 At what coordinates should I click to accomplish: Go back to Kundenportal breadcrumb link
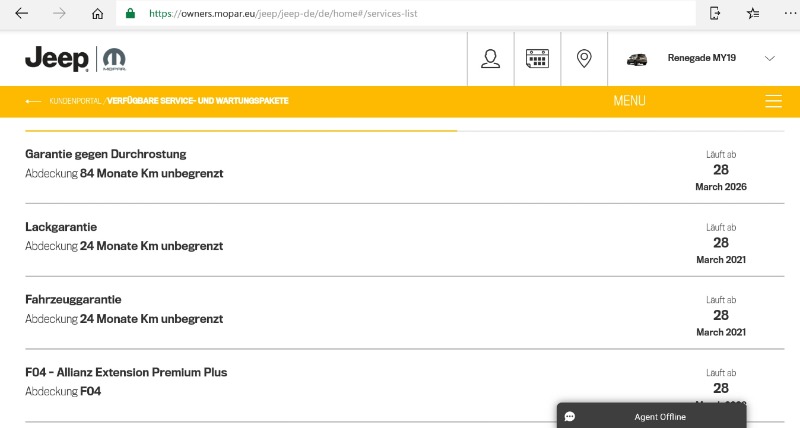point(76,101)
